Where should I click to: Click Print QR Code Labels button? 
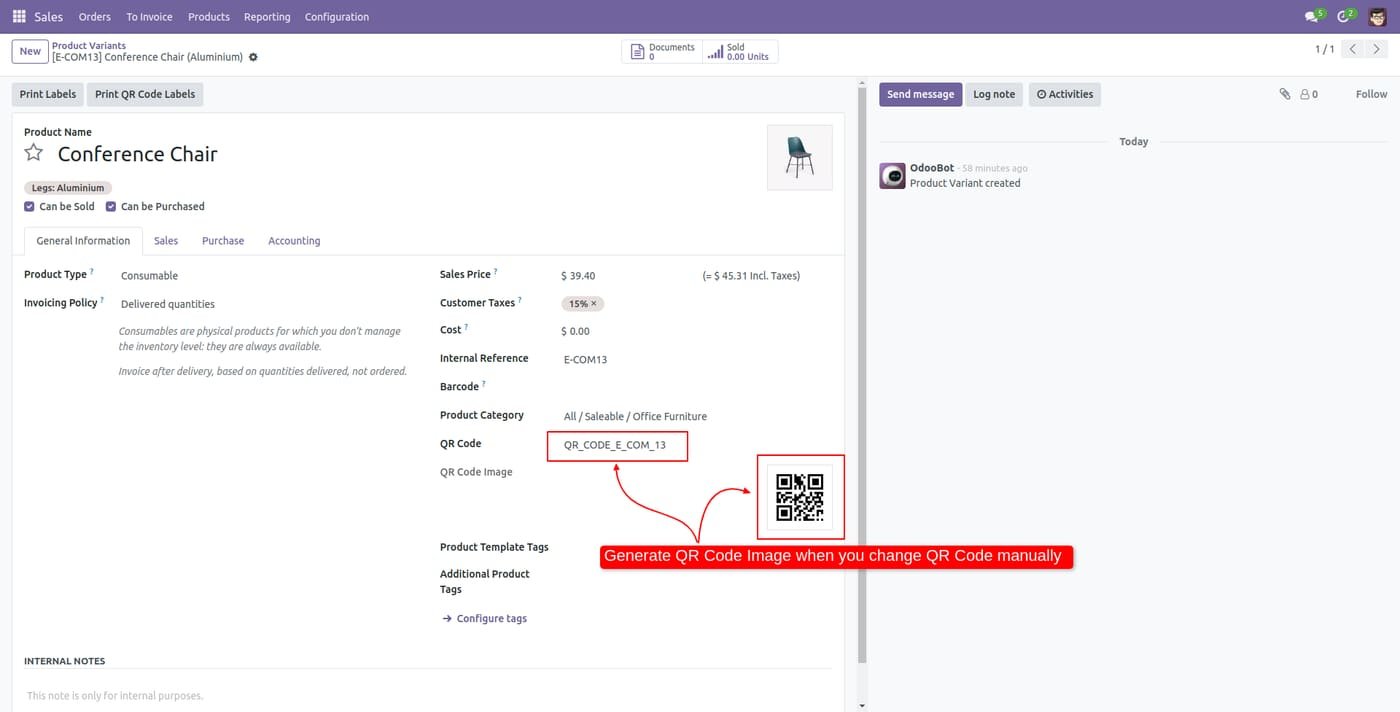[x=145, y=94]
